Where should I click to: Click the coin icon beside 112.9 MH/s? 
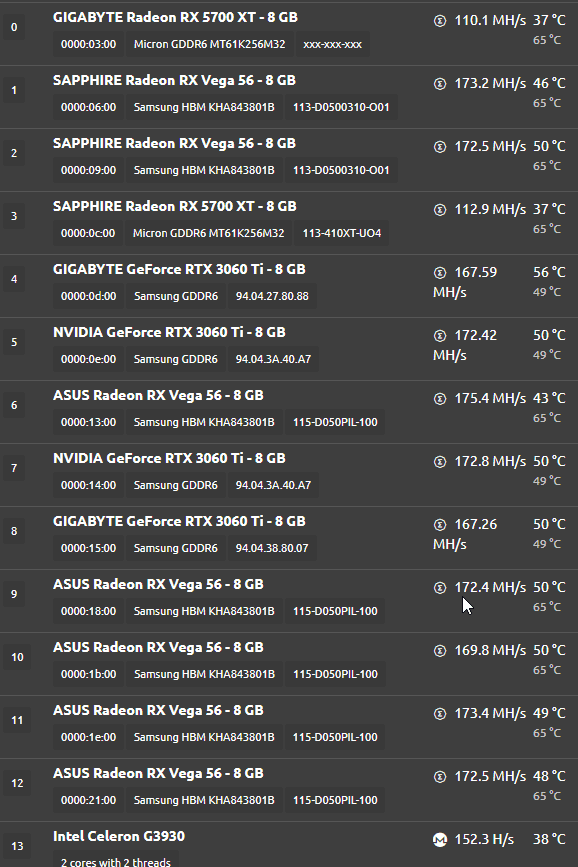click(x=440, y=210)
